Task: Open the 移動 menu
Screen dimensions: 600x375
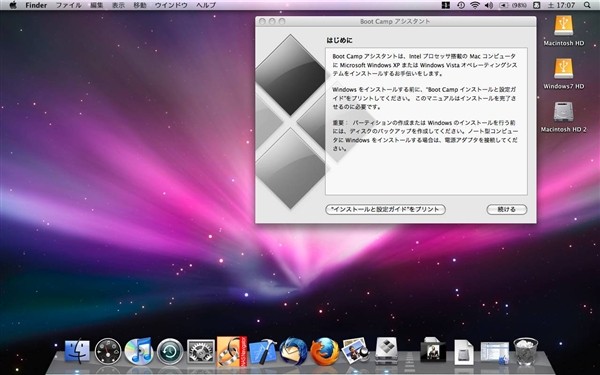Action: (x=140, y=5)
